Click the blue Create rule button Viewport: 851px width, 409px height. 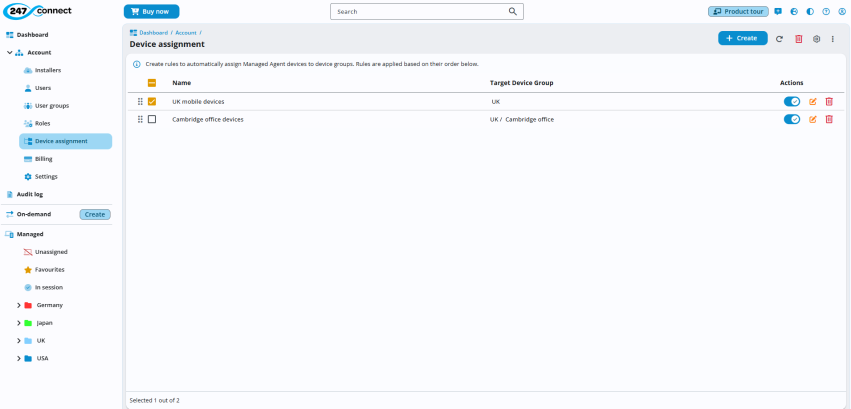coord(742,38)
